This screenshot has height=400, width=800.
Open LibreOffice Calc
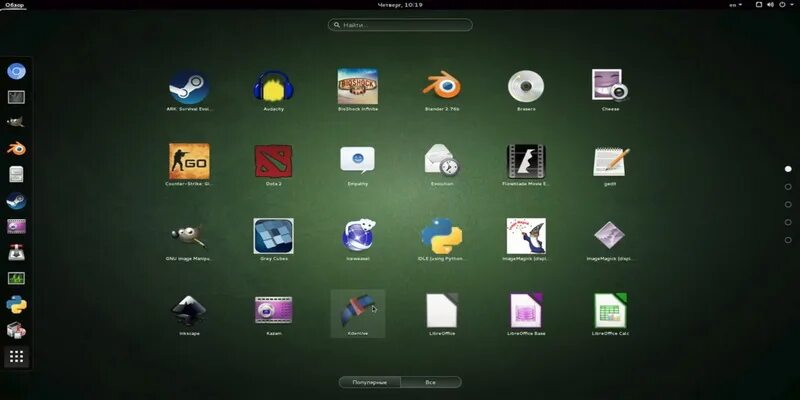610,310
